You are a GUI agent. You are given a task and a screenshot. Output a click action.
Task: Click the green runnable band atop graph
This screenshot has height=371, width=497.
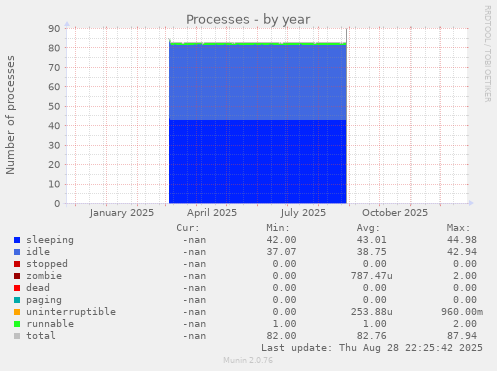[258, 44]
